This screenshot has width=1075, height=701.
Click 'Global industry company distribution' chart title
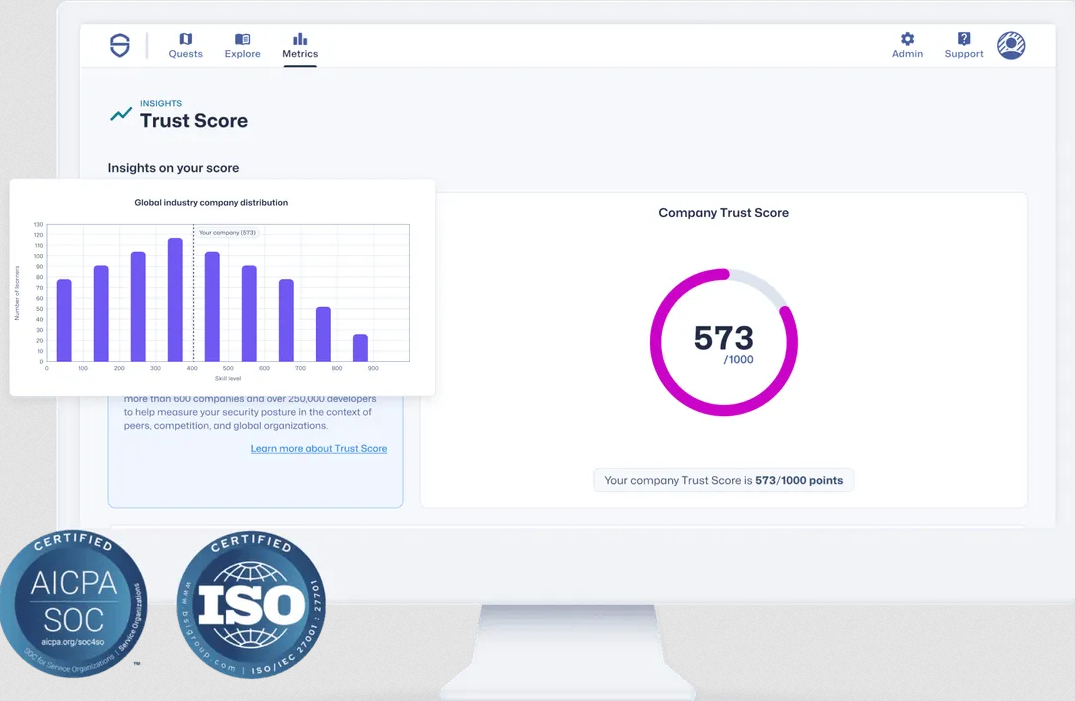tap(211, 202)
